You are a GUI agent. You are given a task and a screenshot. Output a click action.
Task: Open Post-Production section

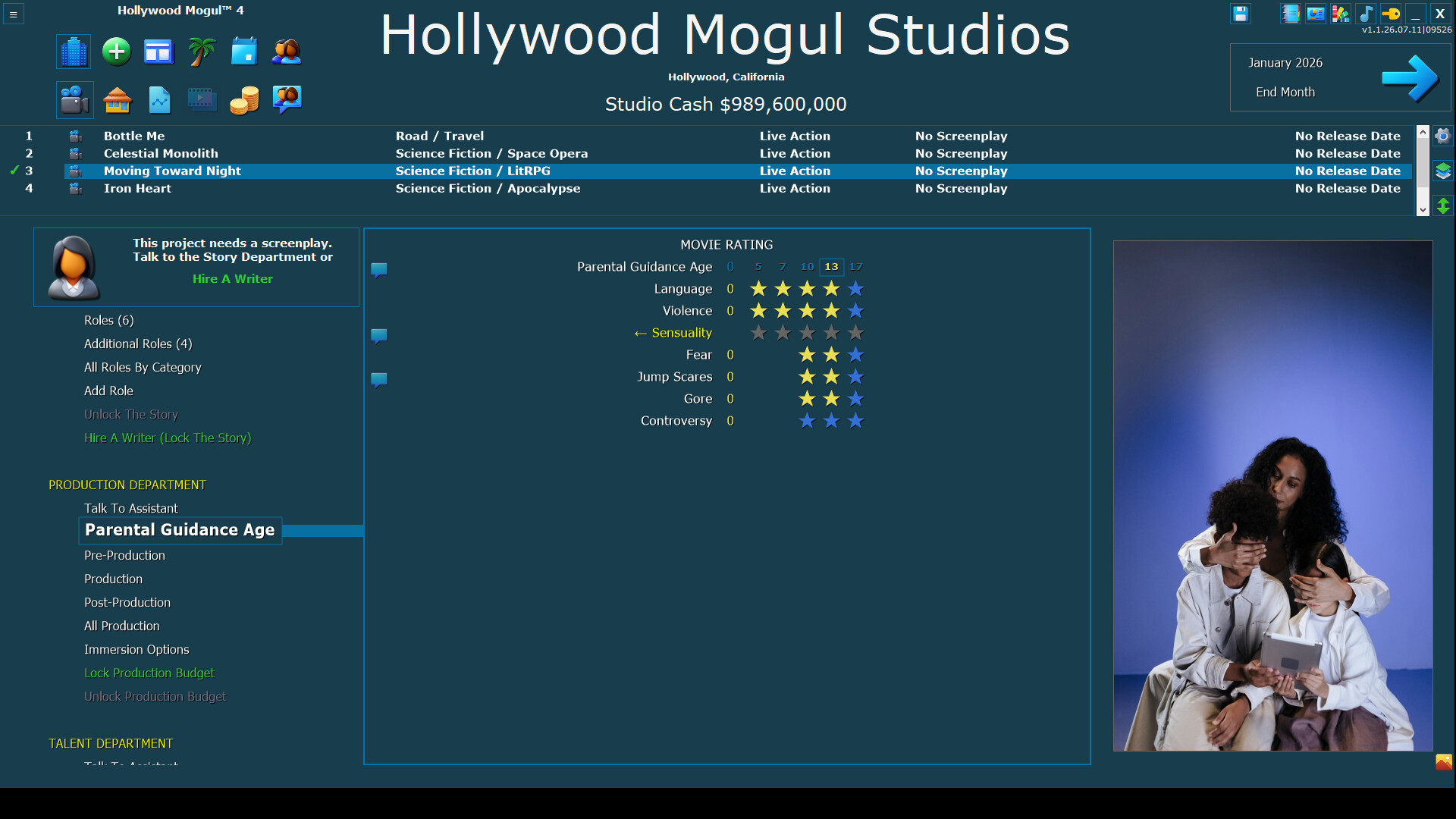[x=127, y=602]
